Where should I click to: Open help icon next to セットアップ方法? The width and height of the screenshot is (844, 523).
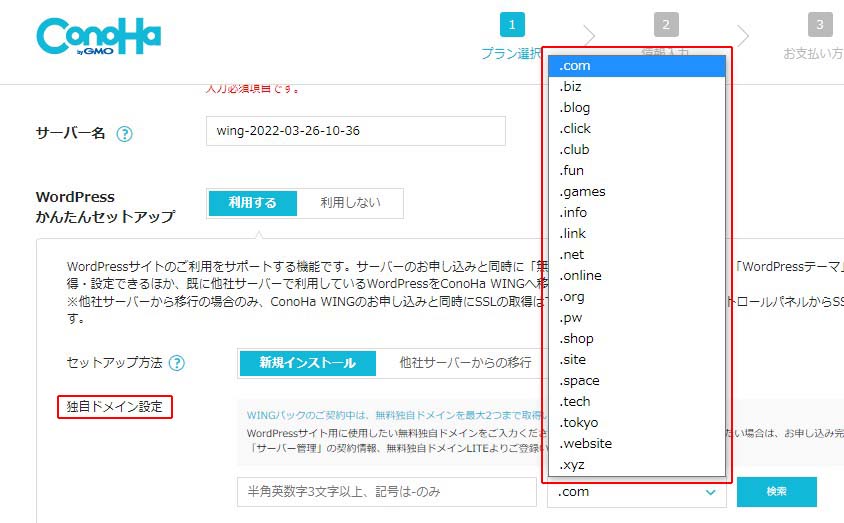coord(177,363)
